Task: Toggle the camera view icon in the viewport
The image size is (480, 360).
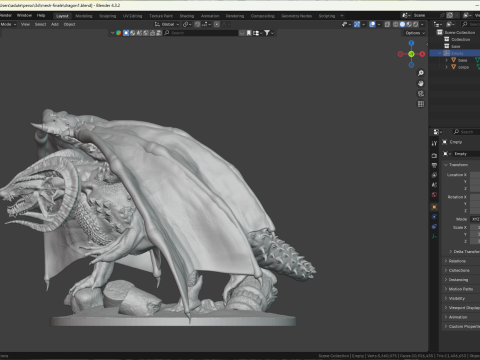Action: coord(421,94)
